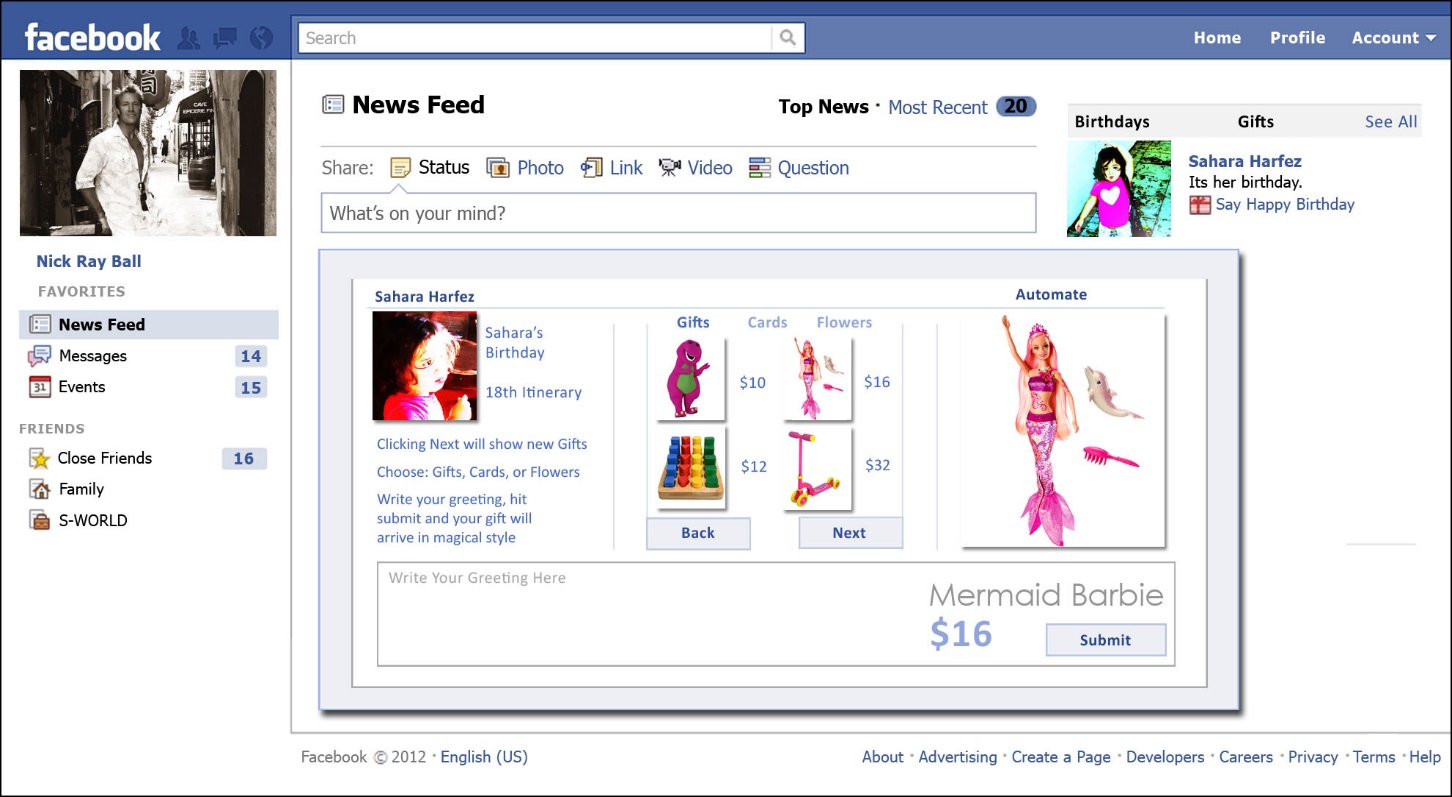This screenshot has width=1452, height=797.
Task: Open the Create a Page footer link
Action: pos(1061,757)
